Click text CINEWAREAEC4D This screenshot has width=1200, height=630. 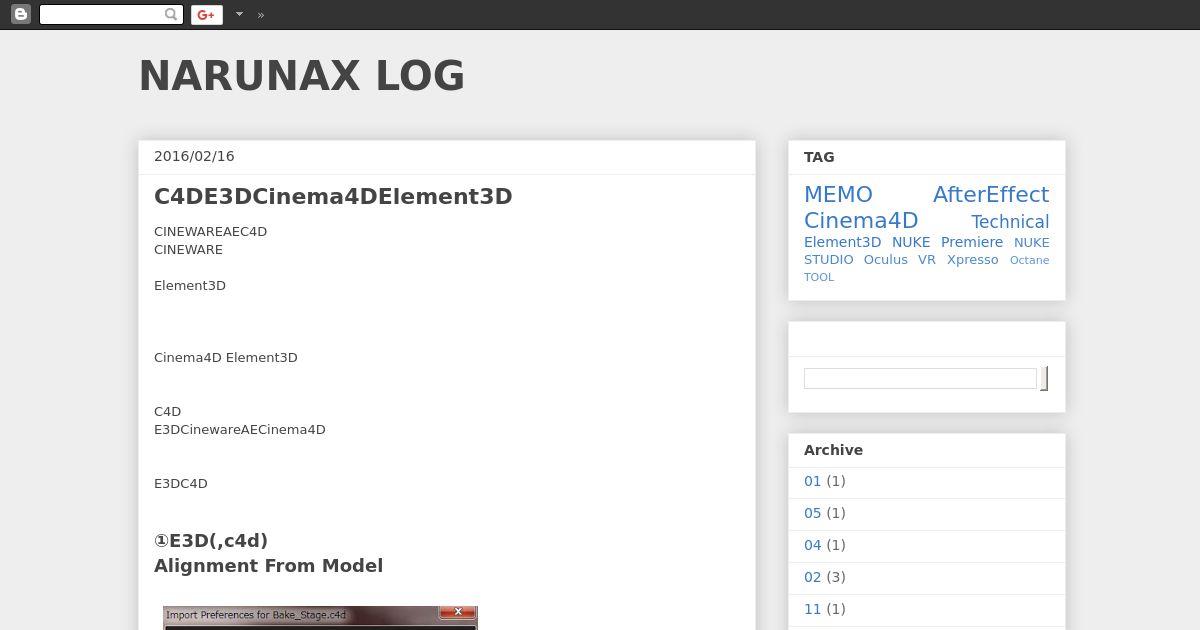click(210, 232)
